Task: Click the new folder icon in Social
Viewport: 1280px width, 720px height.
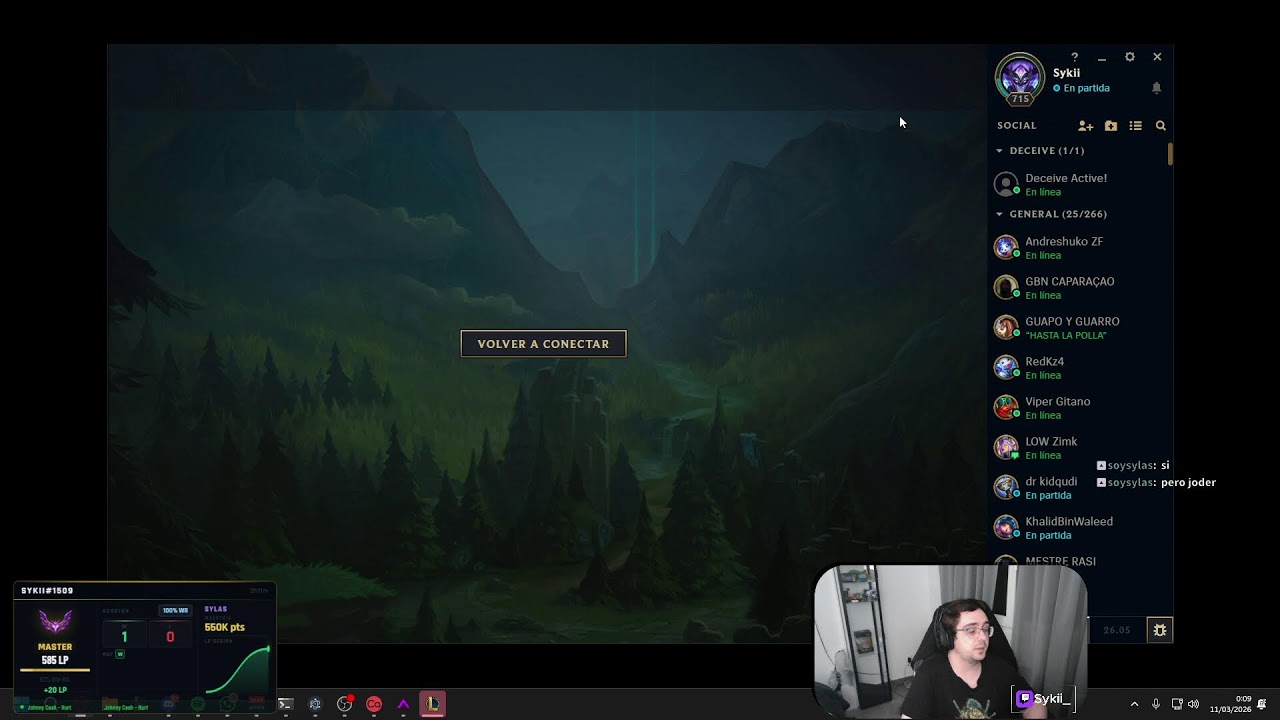Action: [x=1111, y=126]
